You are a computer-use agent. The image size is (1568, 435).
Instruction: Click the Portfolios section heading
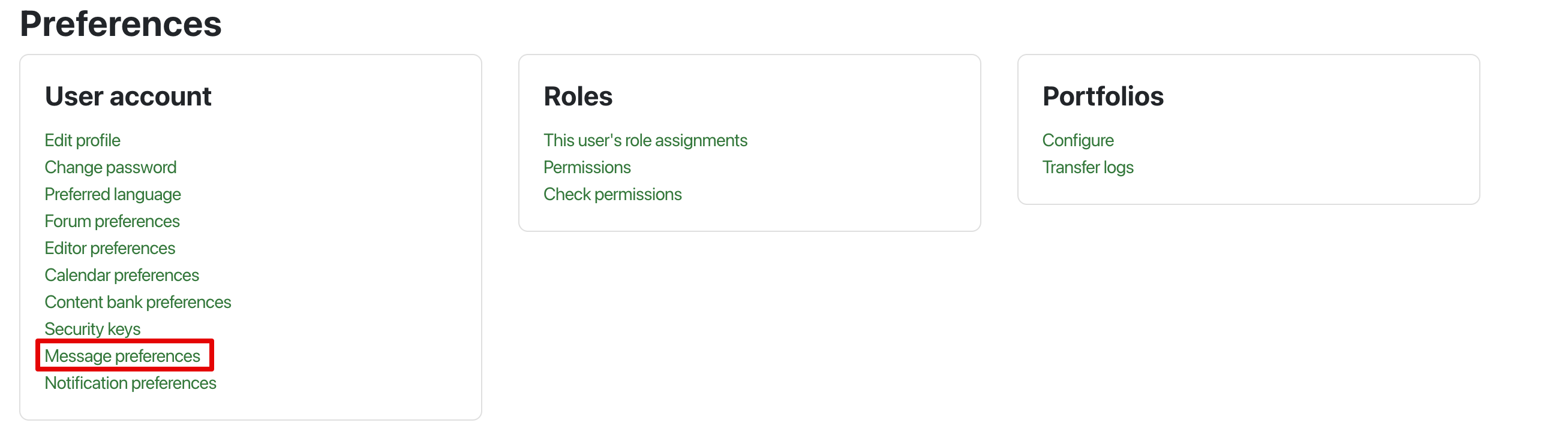pos(1103,96)
